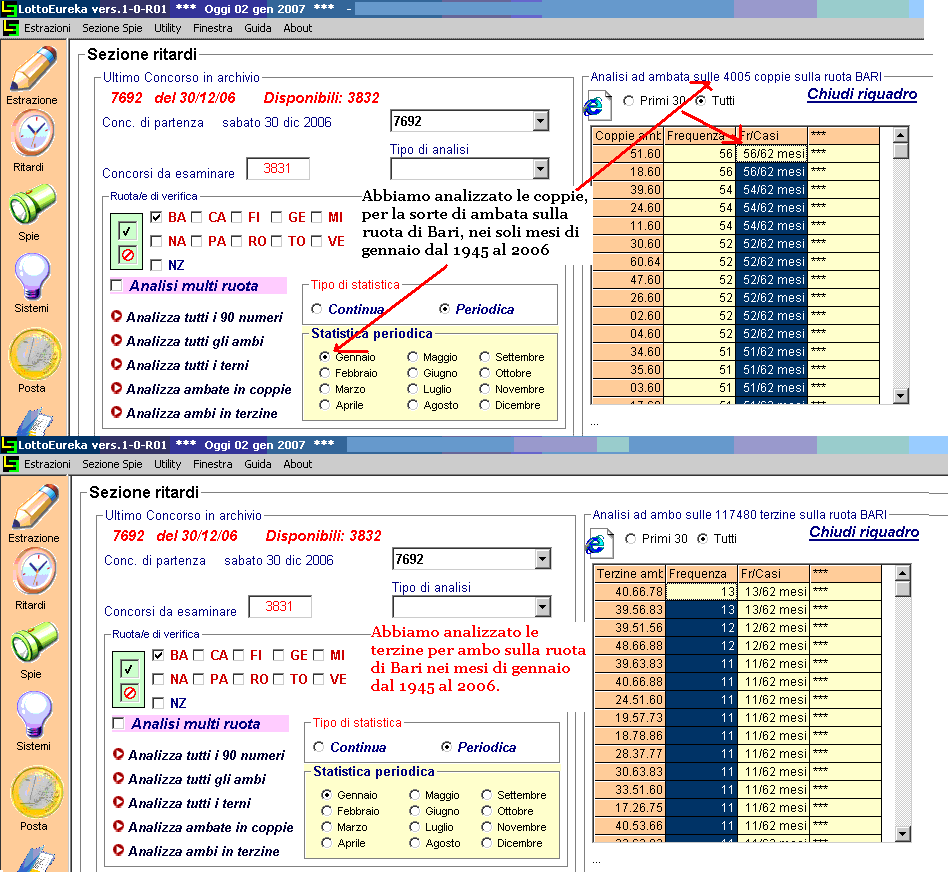Click Internet Explorer icon beside Primi 30, coppie panel
Screen dimensions: 949x872
[x=597, y=105]
